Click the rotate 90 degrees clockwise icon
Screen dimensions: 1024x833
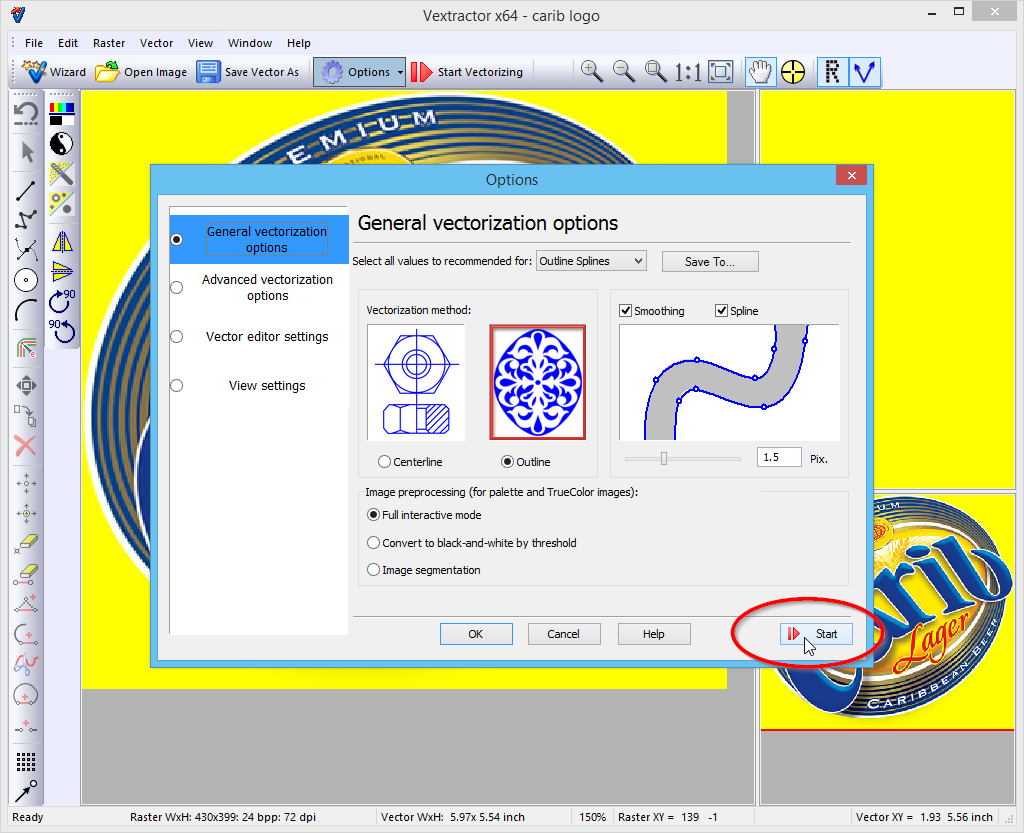[62, 300]
